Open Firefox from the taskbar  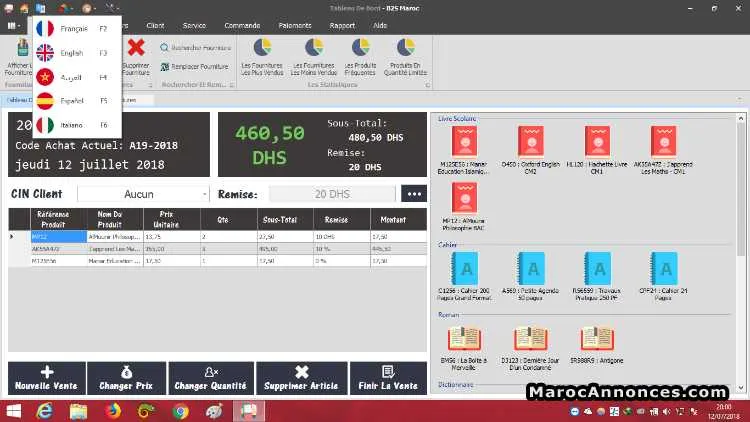(113, 411)
